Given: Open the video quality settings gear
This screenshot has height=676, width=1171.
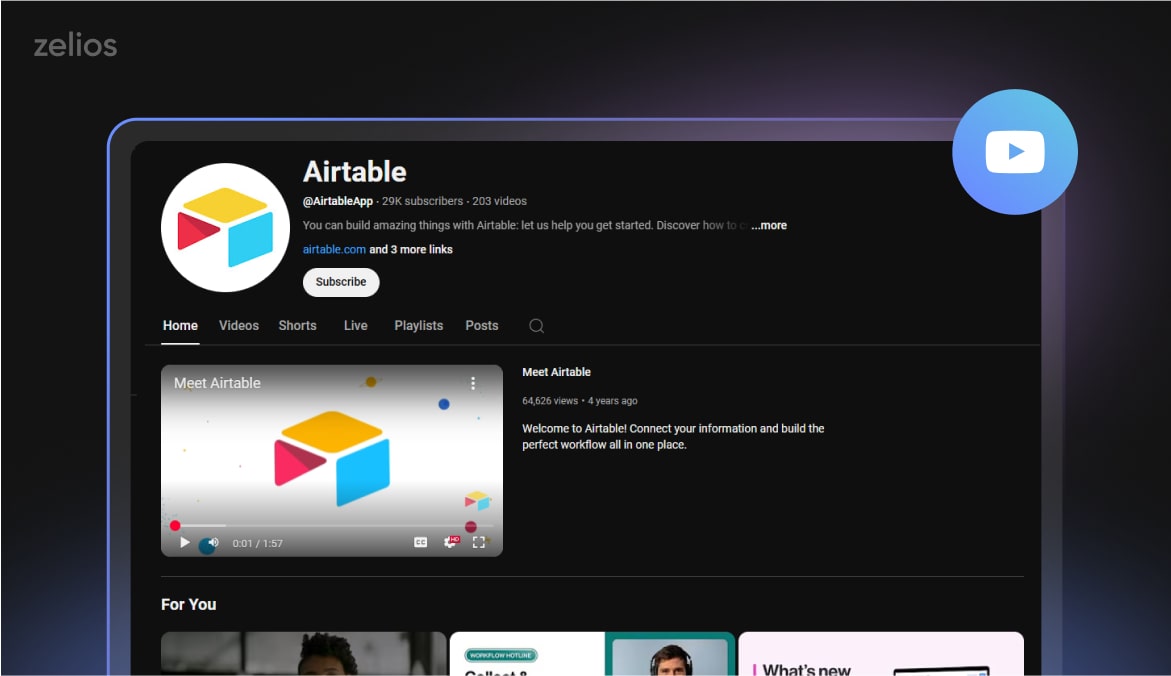Looking at the screenshot, I should pos(449,541).
